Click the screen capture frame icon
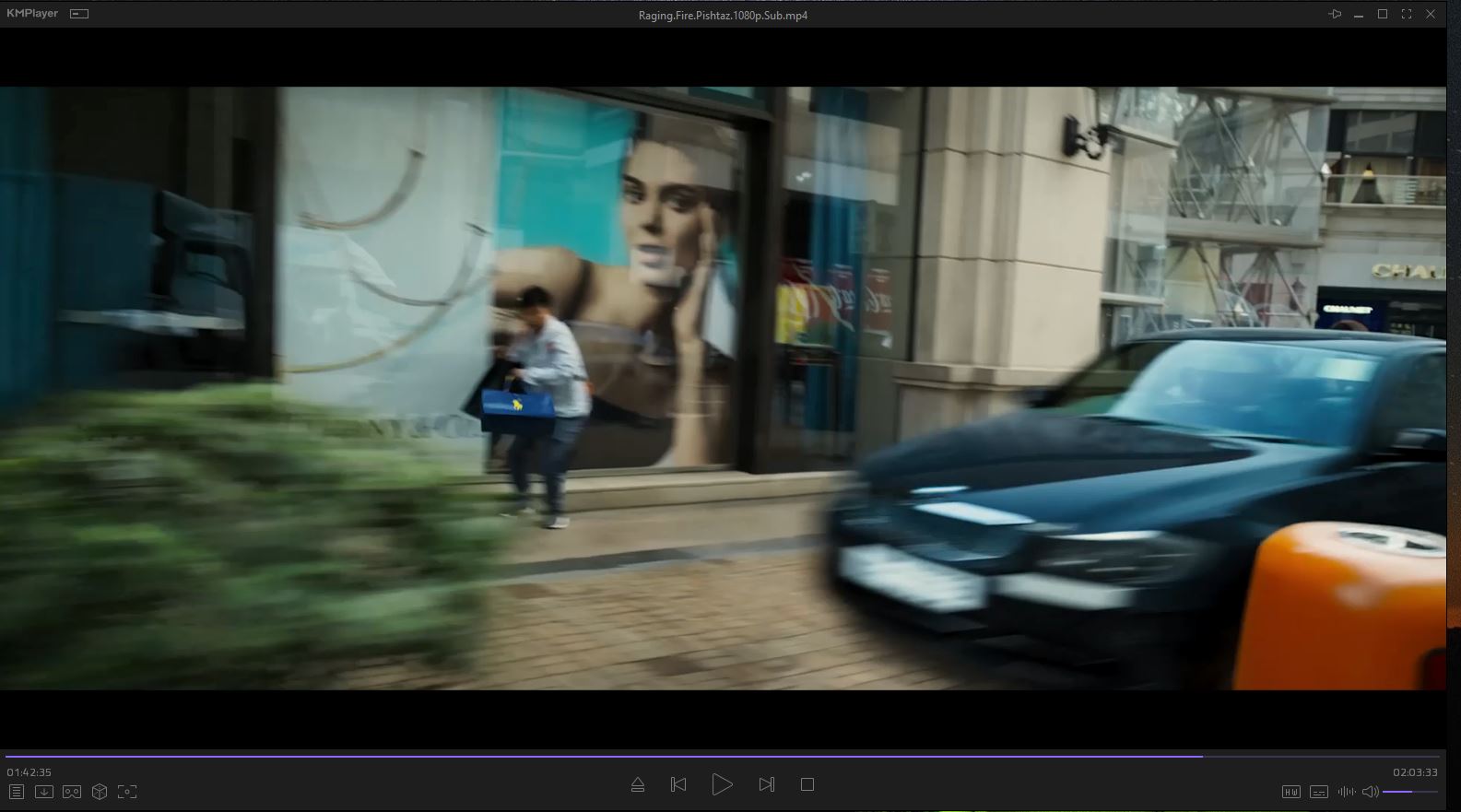This screenshot has width=1461, height=812. tap(127, 792)
